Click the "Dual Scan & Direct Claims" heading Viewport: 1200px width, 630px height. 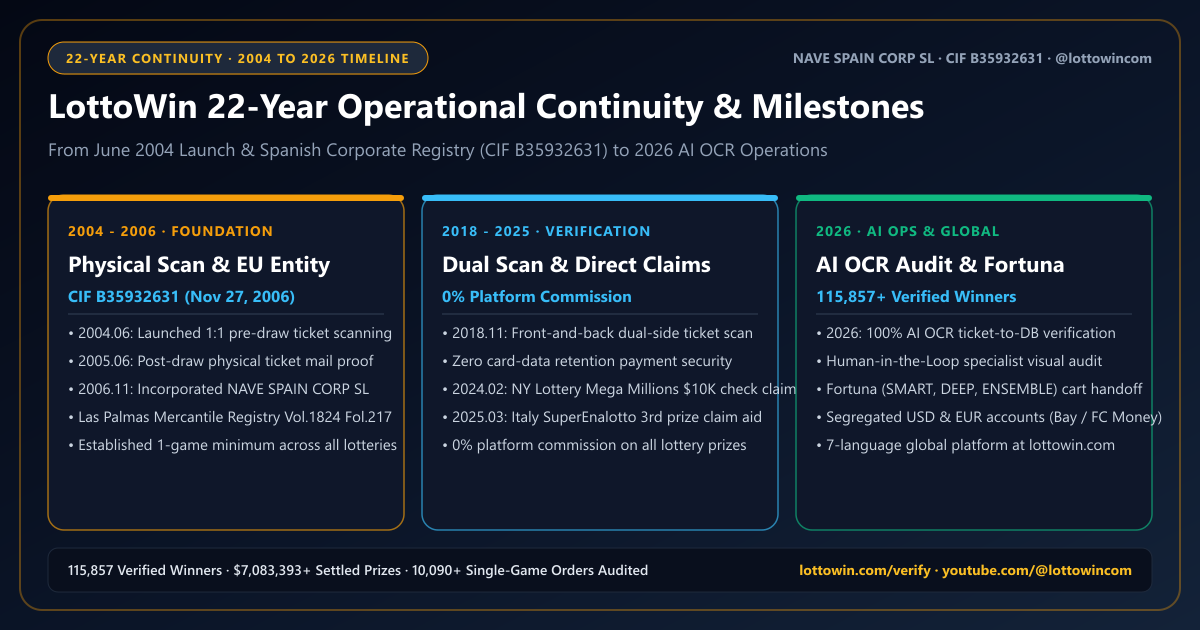(x=576, y=264)
